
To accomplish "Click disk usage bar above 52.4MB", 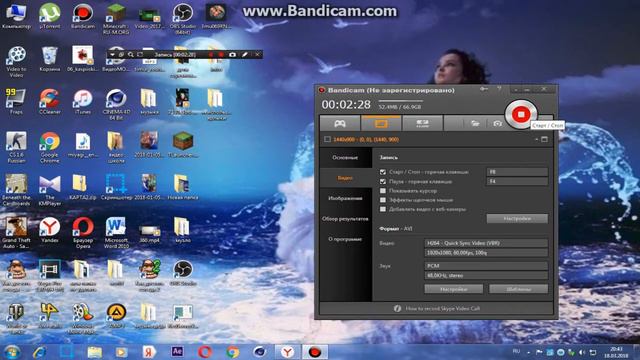I will [401, 101].
